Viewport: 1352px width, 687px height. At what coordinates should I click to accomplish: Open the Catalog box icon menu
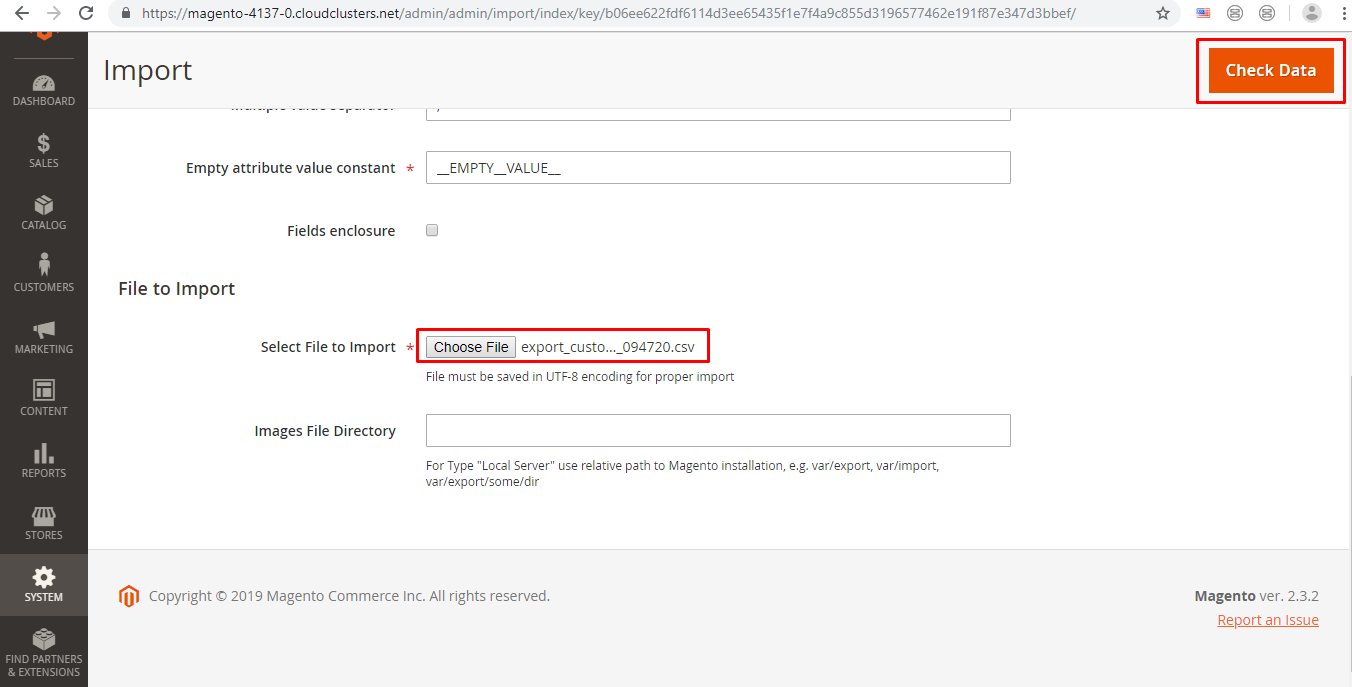click(43, 212)
